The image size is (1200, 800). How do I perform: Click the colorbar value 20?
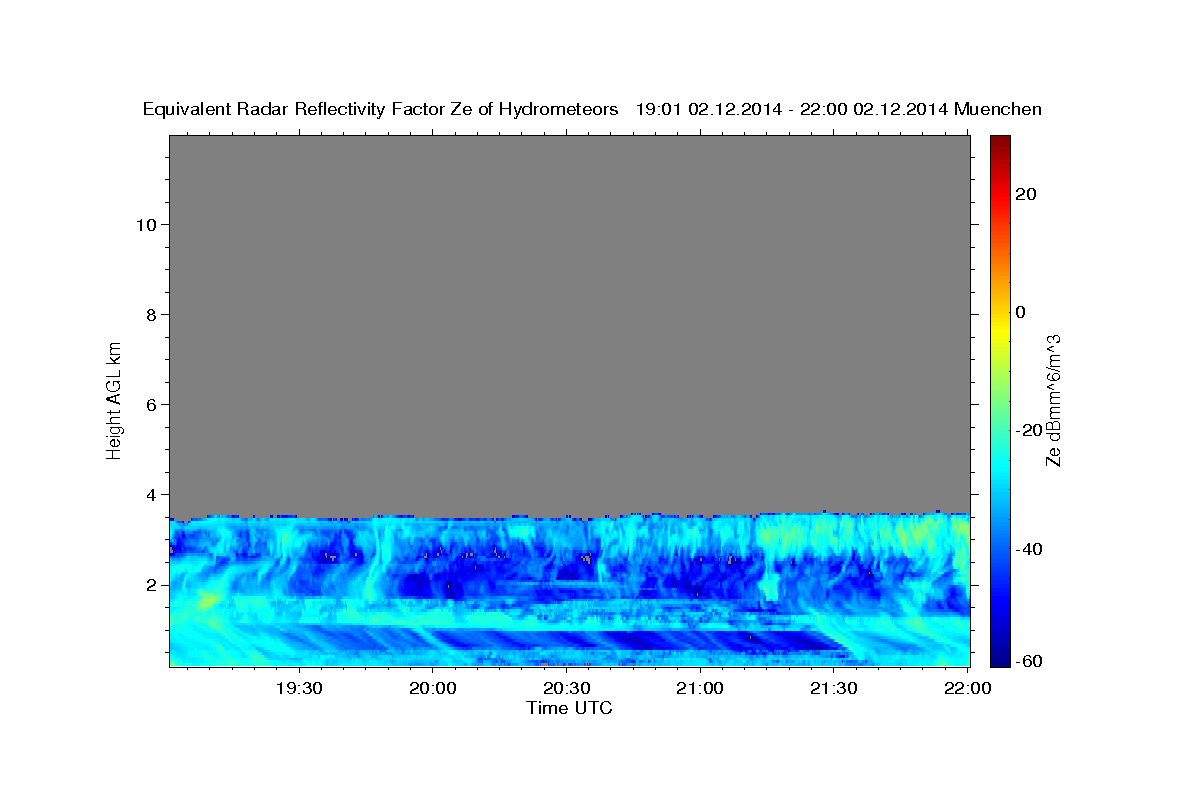[1025, 194]
